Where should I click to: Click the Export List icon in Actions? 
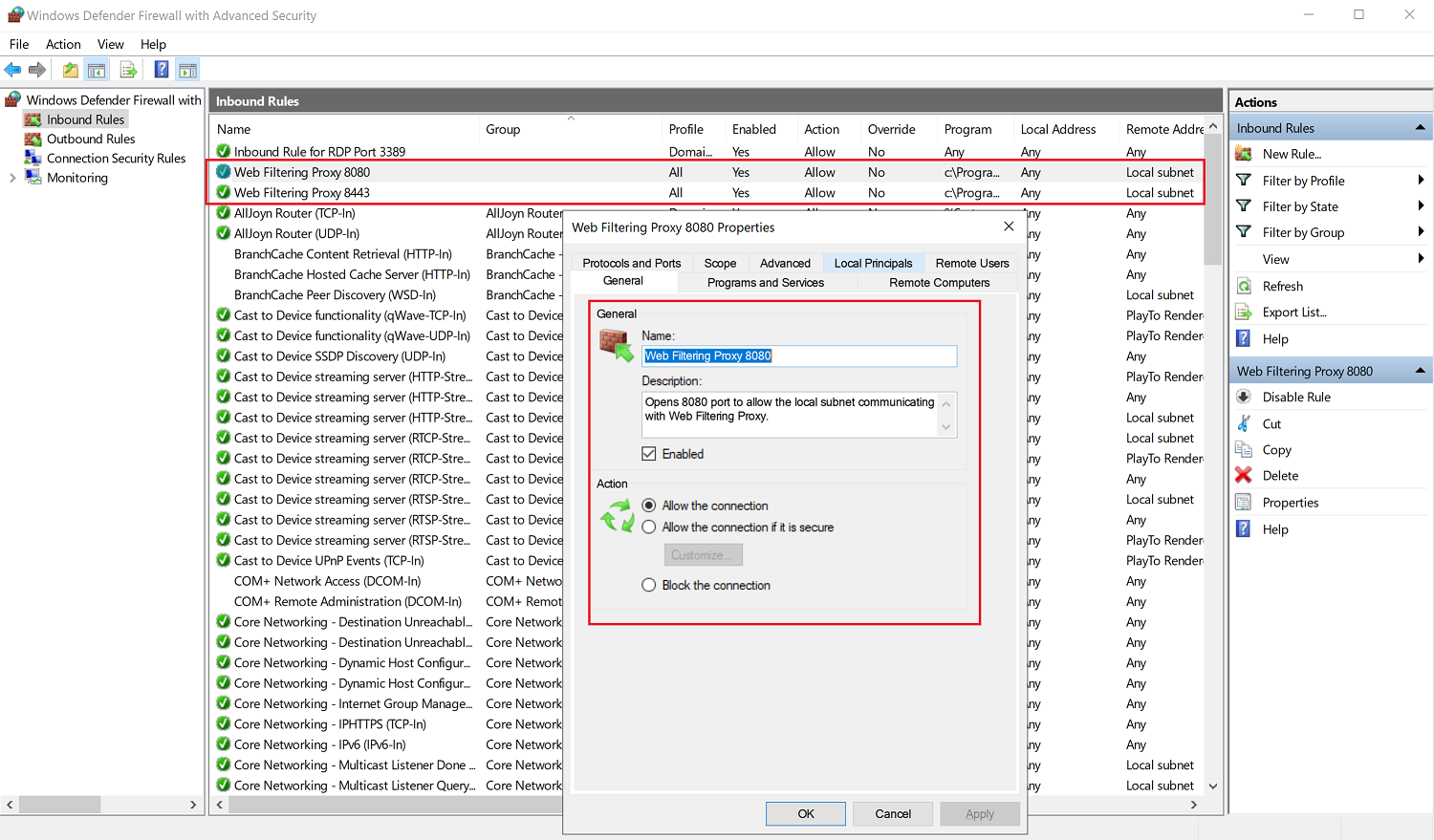[x=1244, y=312]
